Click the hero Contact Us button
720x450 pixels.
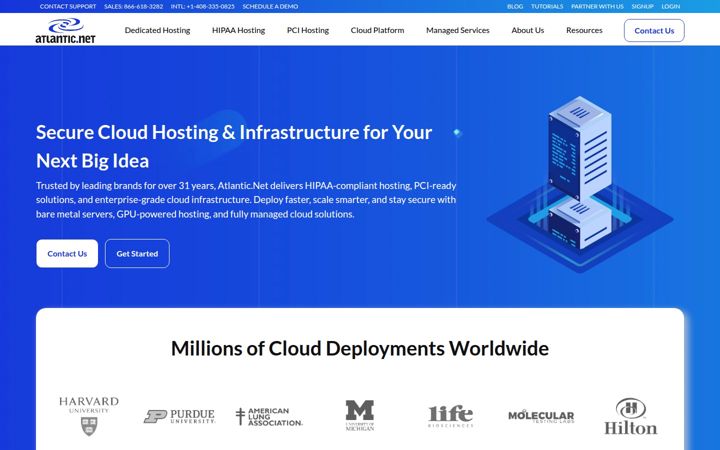click(67, 253)
